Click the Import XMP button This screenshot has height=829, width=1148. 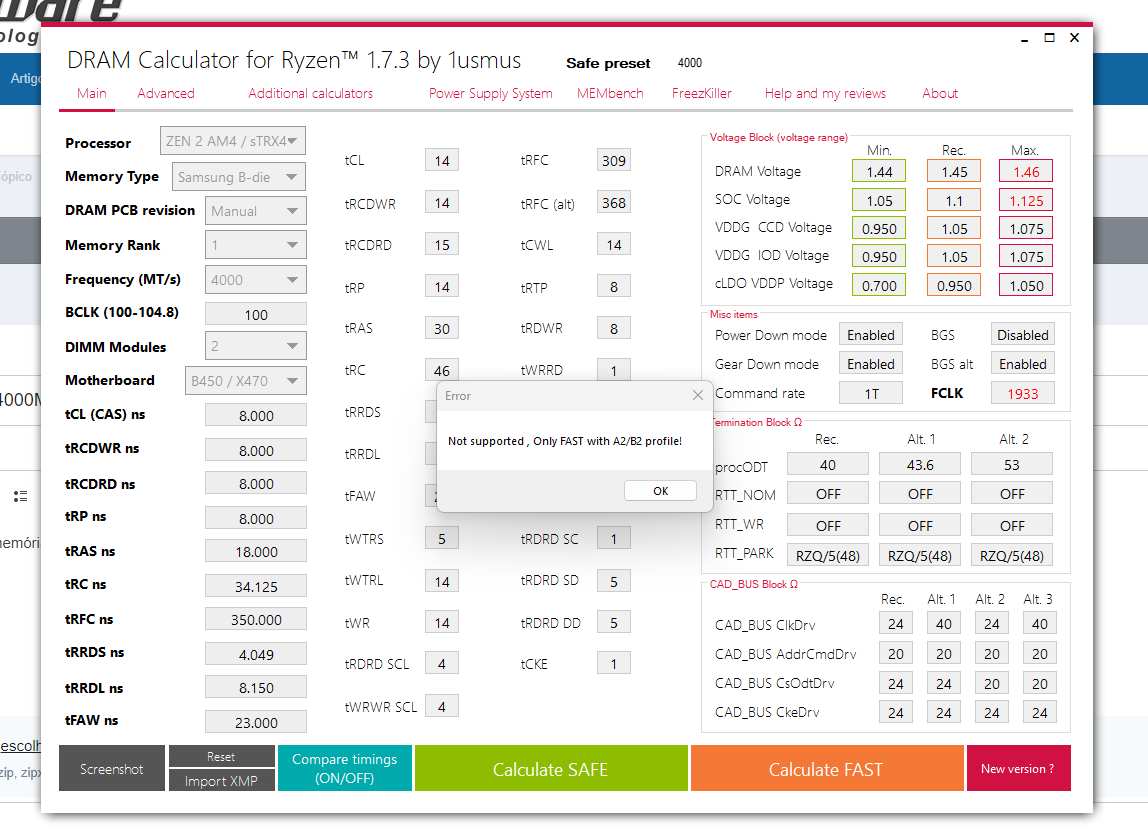(x=221, y=781)
